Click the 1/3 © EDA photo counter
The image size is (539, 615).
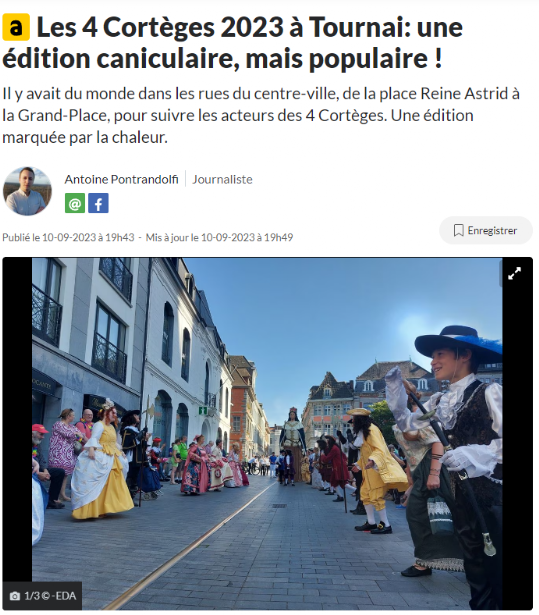[42, 596]
